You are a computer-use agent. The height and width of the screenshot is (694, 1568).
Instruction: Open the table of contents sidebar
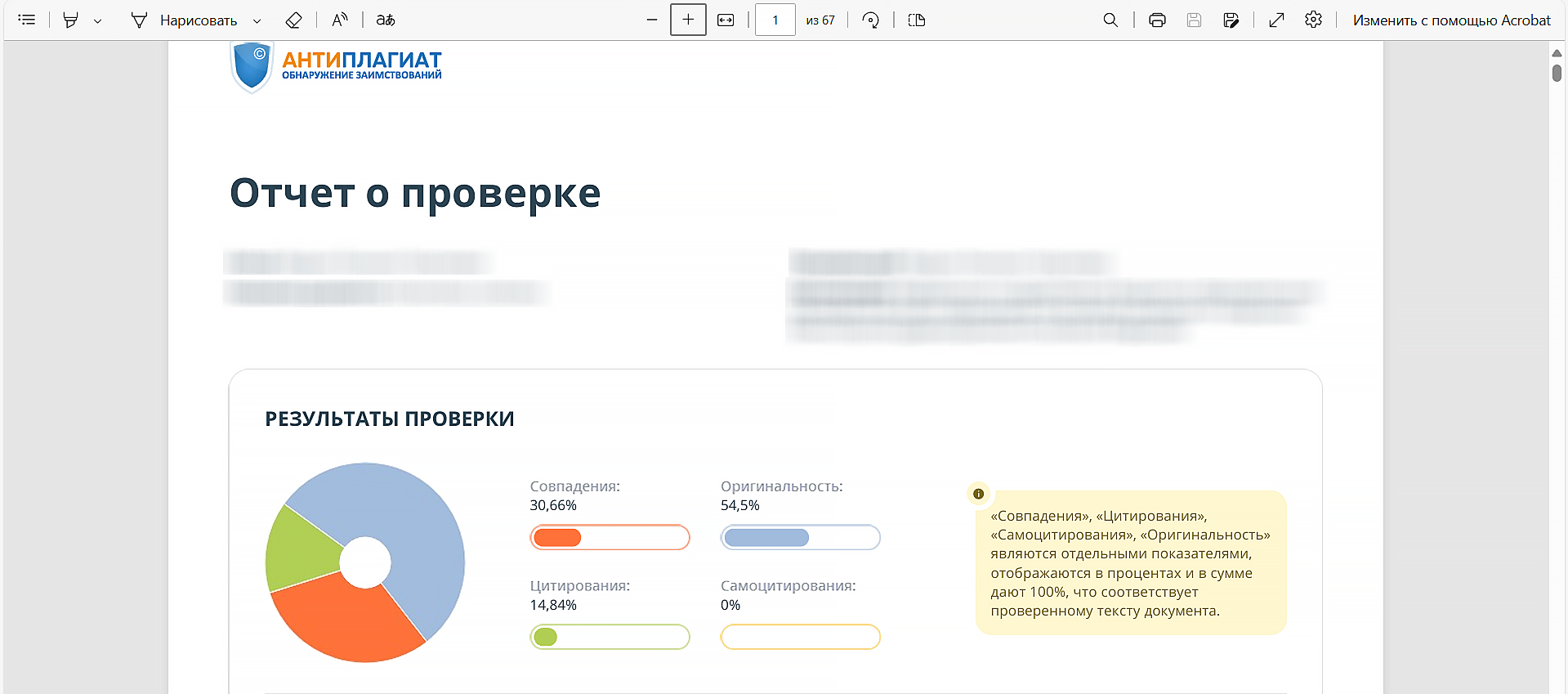coord(27,20)
